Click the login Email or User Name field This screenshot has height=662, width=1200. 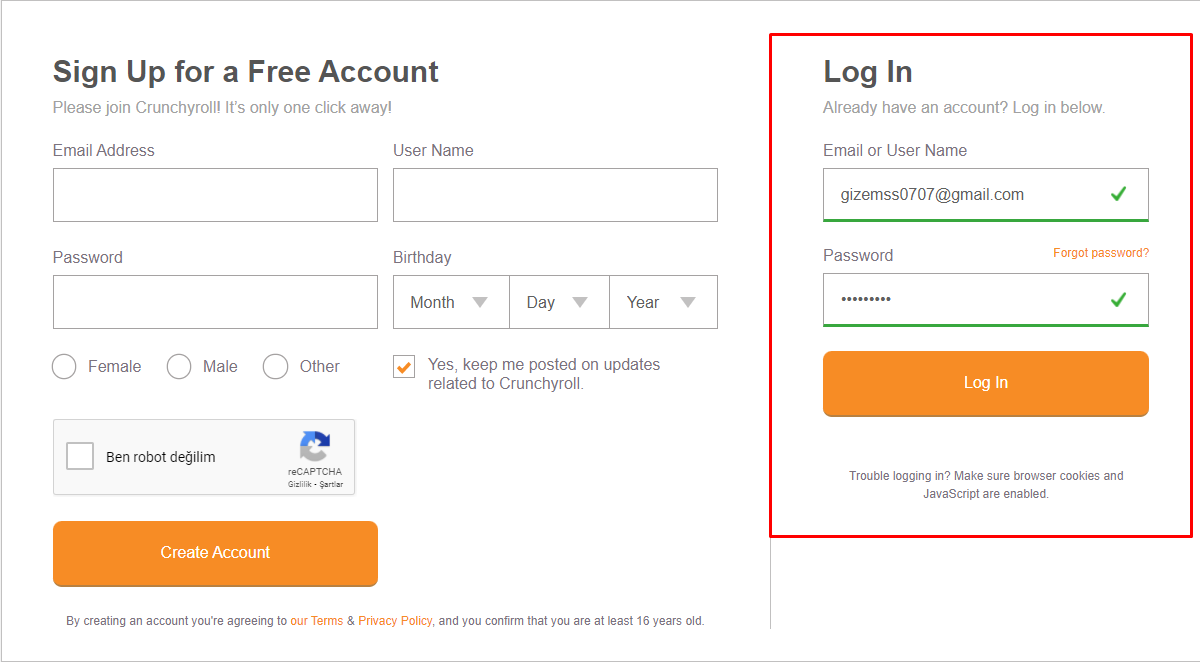pyautogui.click(x=986, y=195)
